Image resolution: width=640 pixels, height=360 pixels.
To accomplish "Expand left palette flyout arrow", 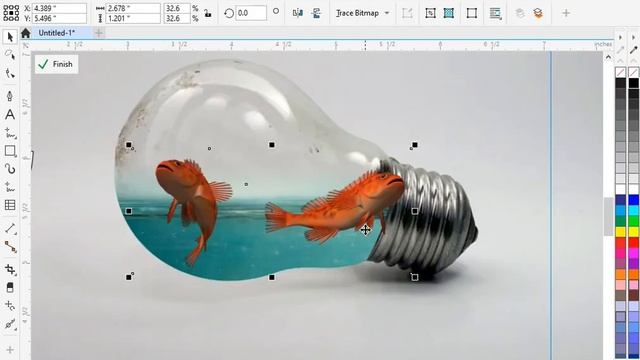I will [620, 37].
